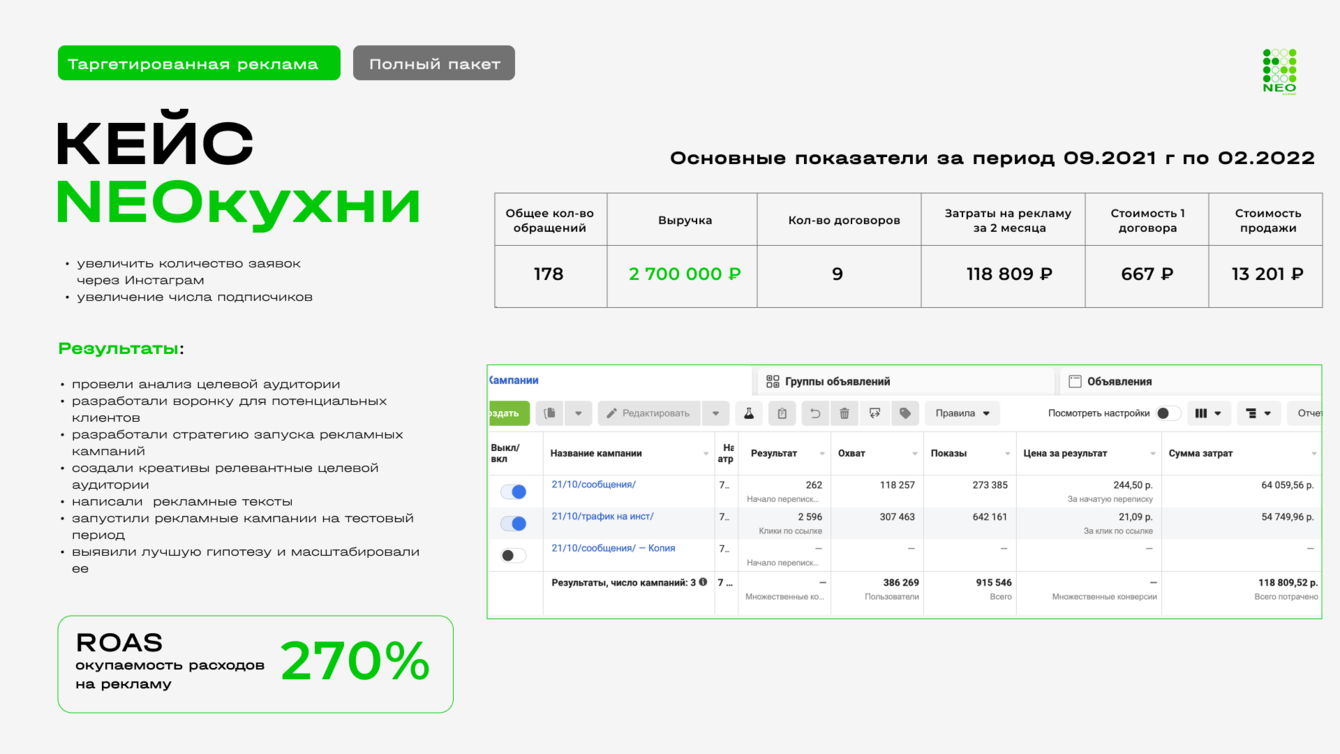Click the Объявления window icon
The height and width of the screenshot is (754, 1340).
(x=1075, y=381)
